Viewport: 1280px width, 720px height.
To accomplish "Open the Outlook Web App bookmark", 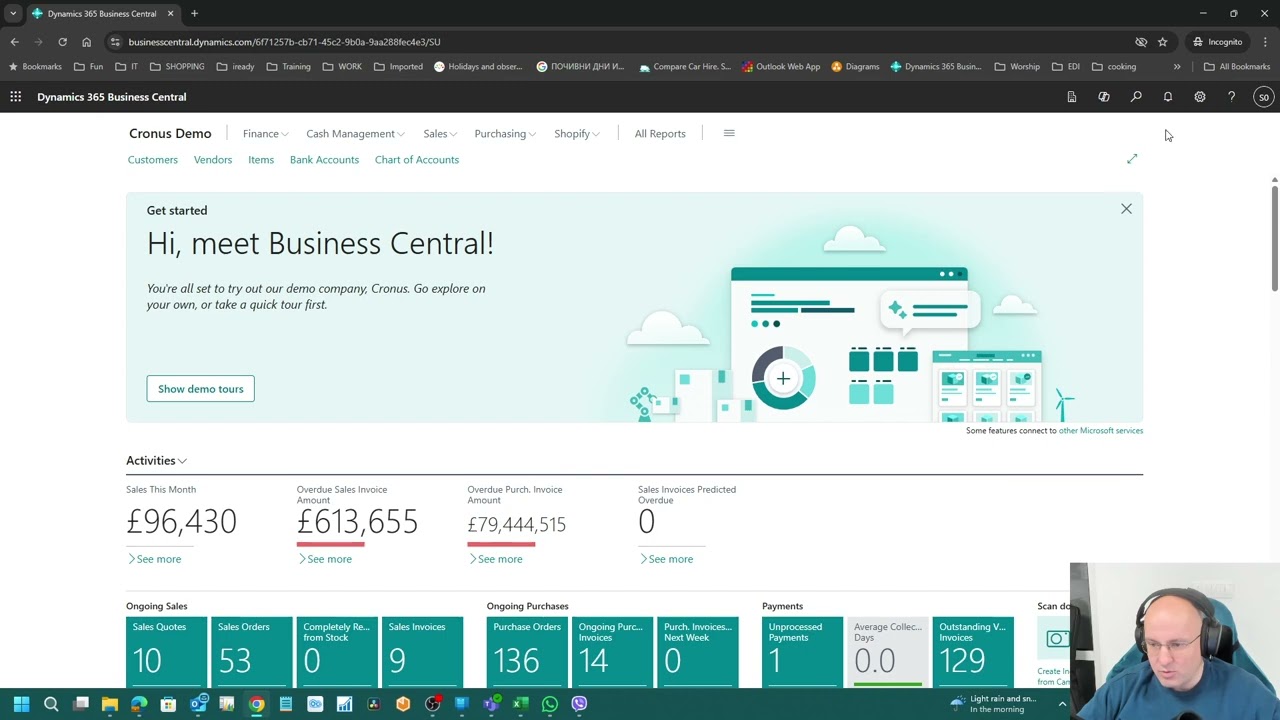I will click(x=780, y=67).
